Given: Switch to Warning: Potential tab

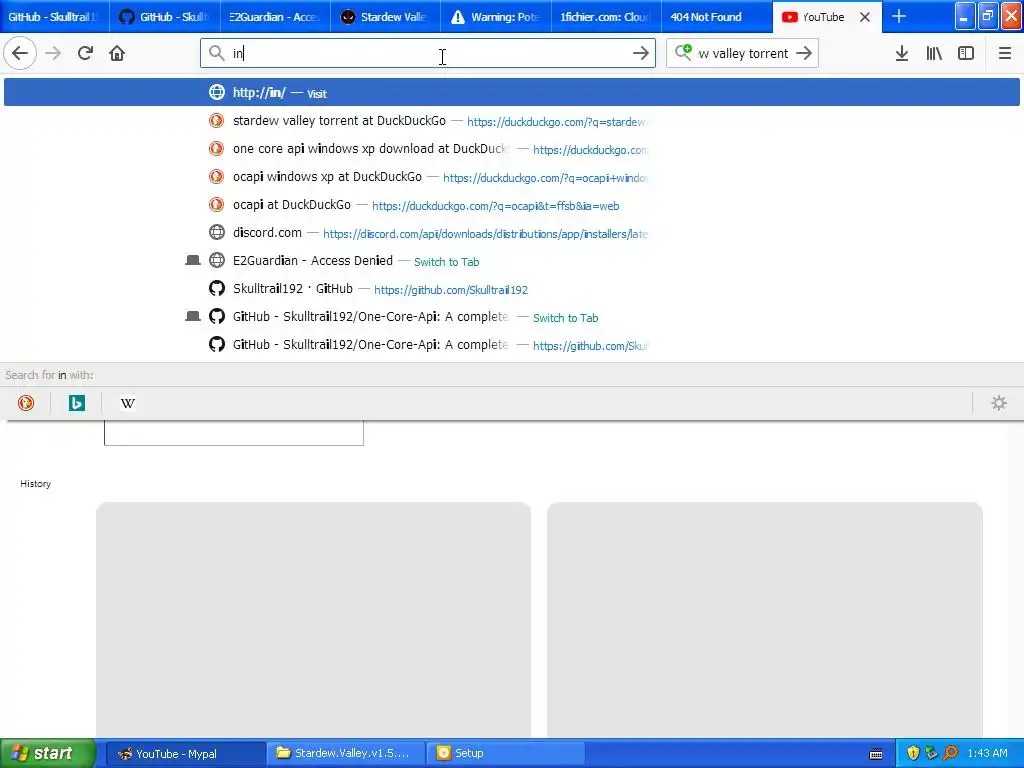Looking at the screenshot, I should (x=496, y=17).
